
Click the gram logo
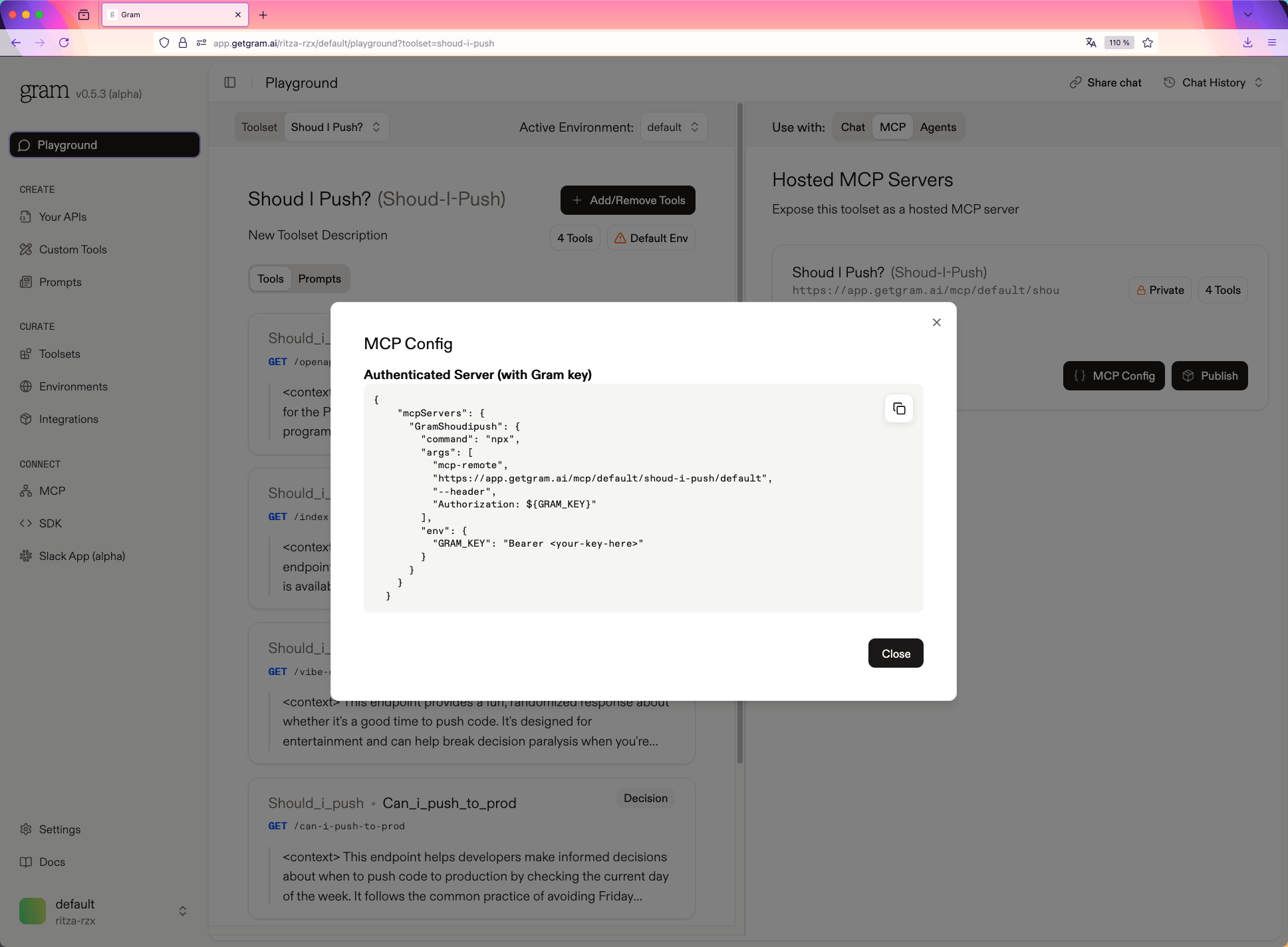45,92
